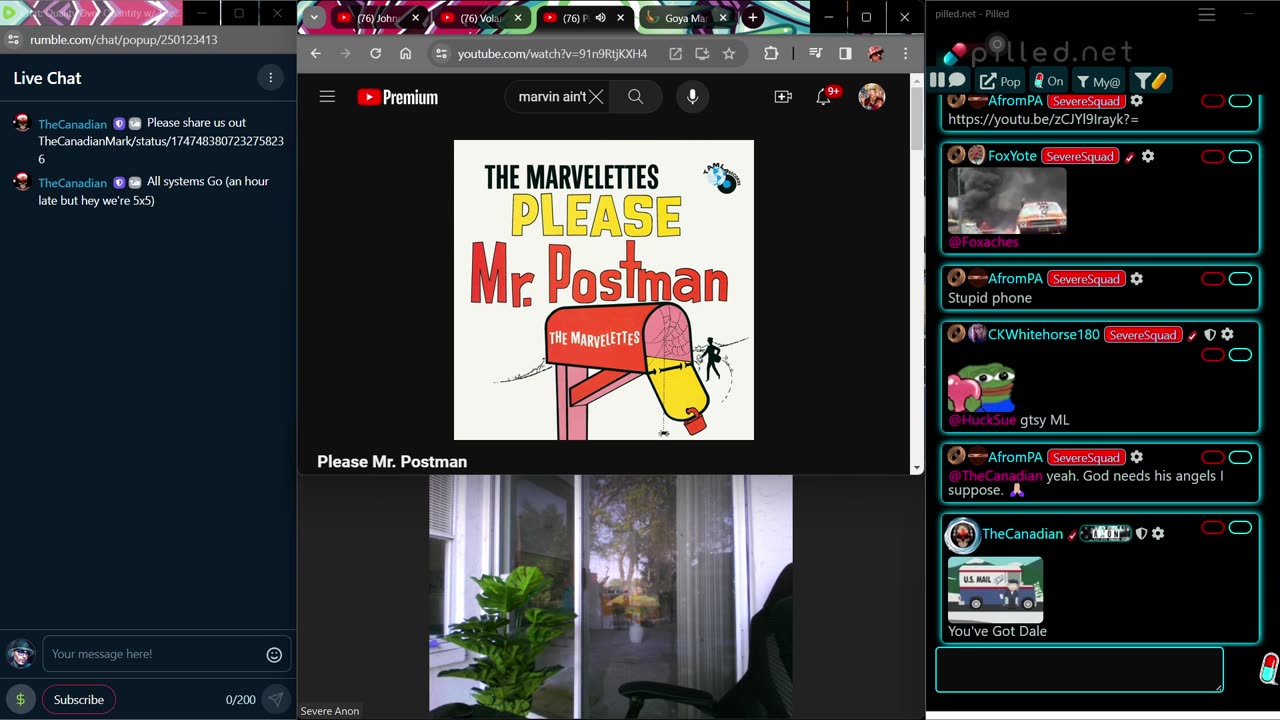Click the Subscribe button in Rumble chat

(79, 700)
